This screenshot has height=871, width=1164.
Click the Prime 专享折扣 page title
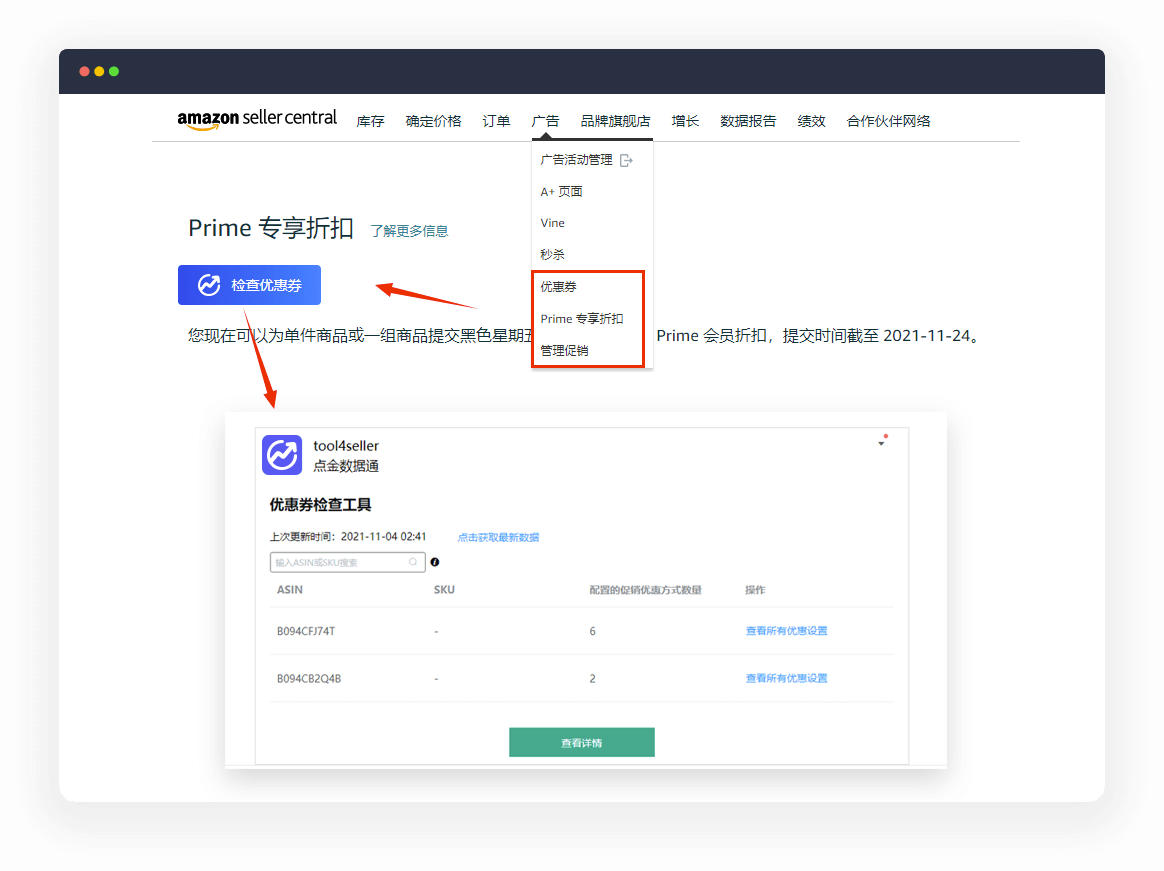(271, 228)
